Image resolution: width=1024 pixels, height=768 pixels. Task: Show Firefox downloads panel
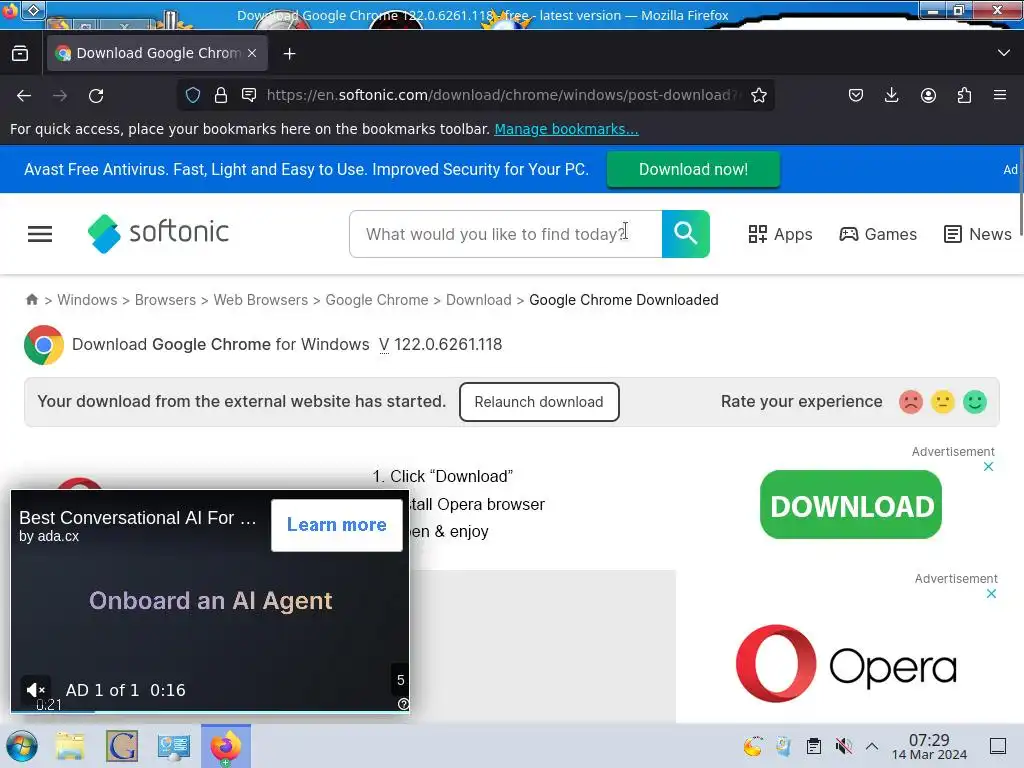[891, 95]
